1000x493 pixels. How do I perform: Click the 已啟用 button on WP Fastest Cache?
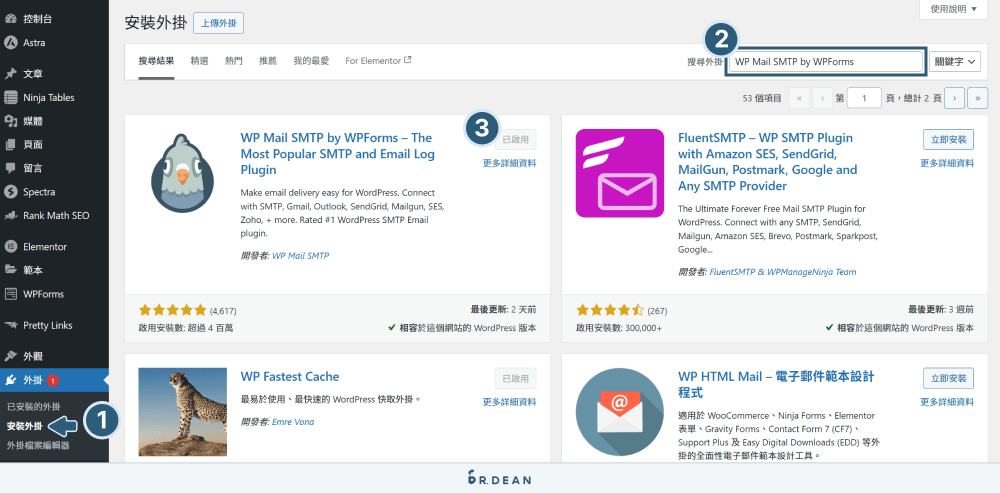(x=515, y=378)
